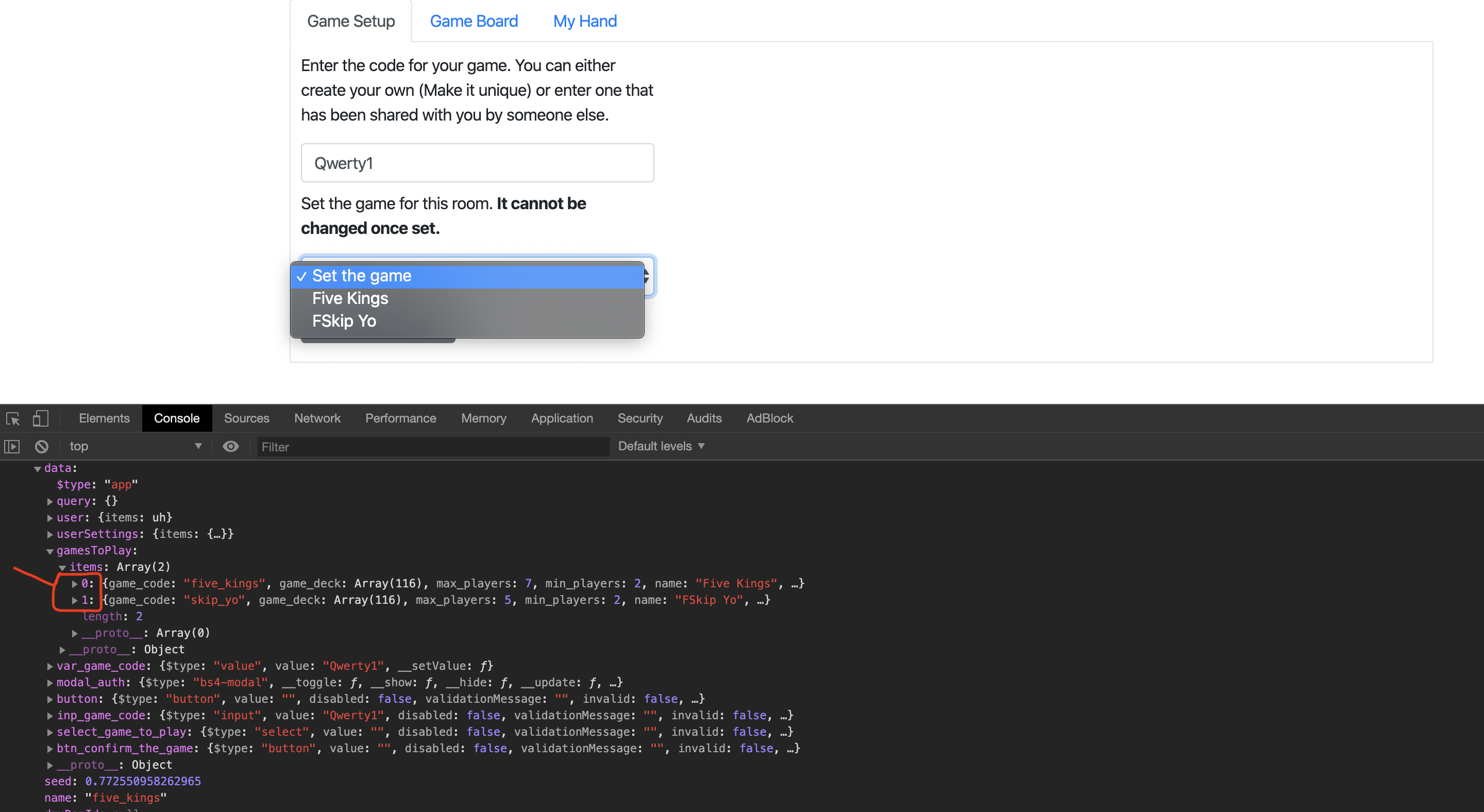Collapse the items Array(2) node
The height and width of the screenshot is (812, 1484).
(62, 568)
